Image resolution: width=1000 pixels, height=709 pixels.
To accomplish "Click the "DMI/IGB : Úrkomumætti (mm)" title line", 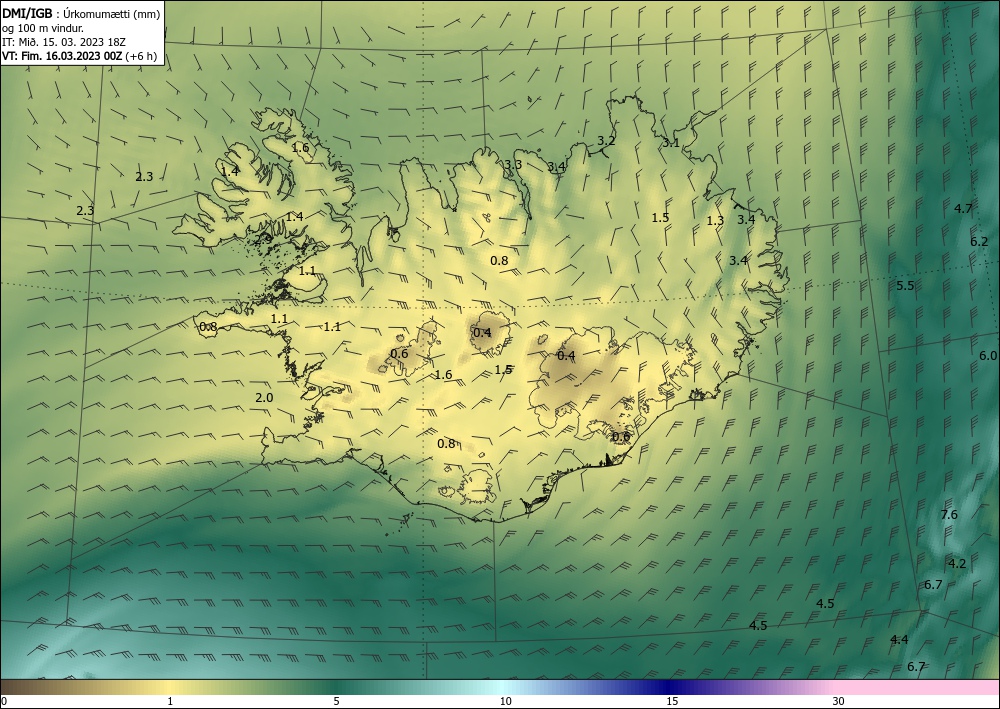I will tap(81, 14).
